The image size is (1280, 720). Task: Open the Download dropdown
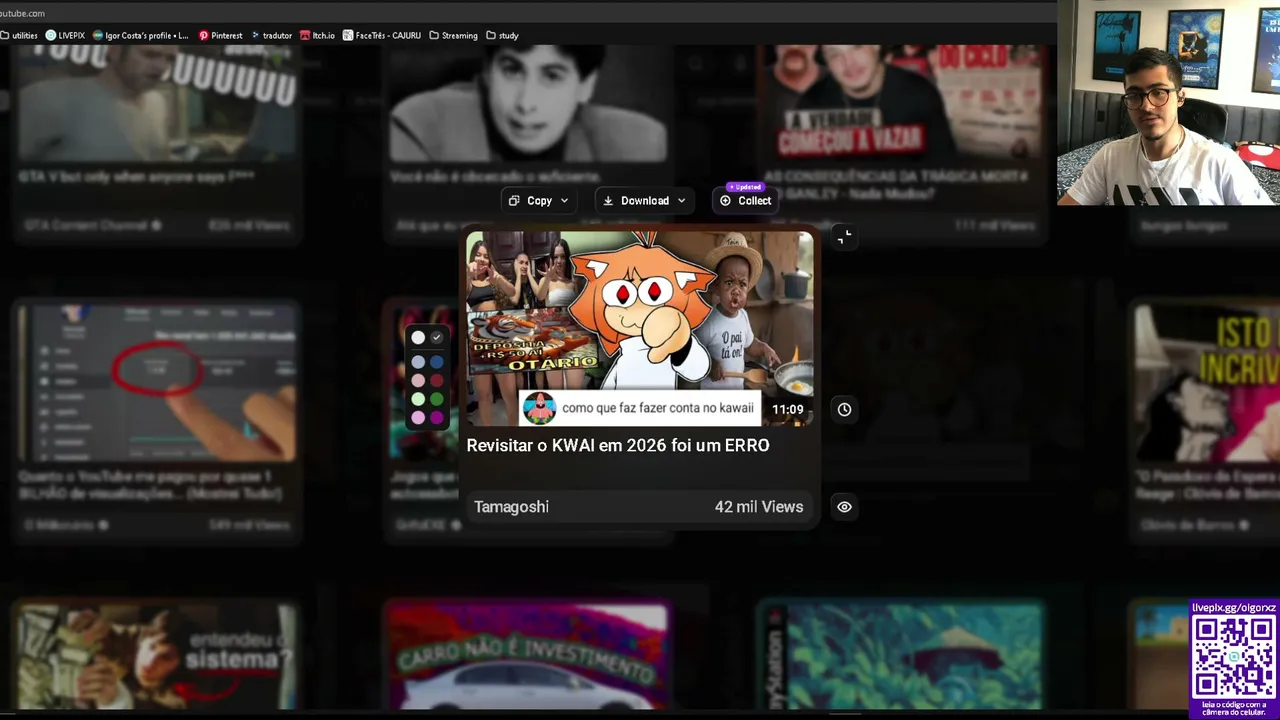[644, 201]
